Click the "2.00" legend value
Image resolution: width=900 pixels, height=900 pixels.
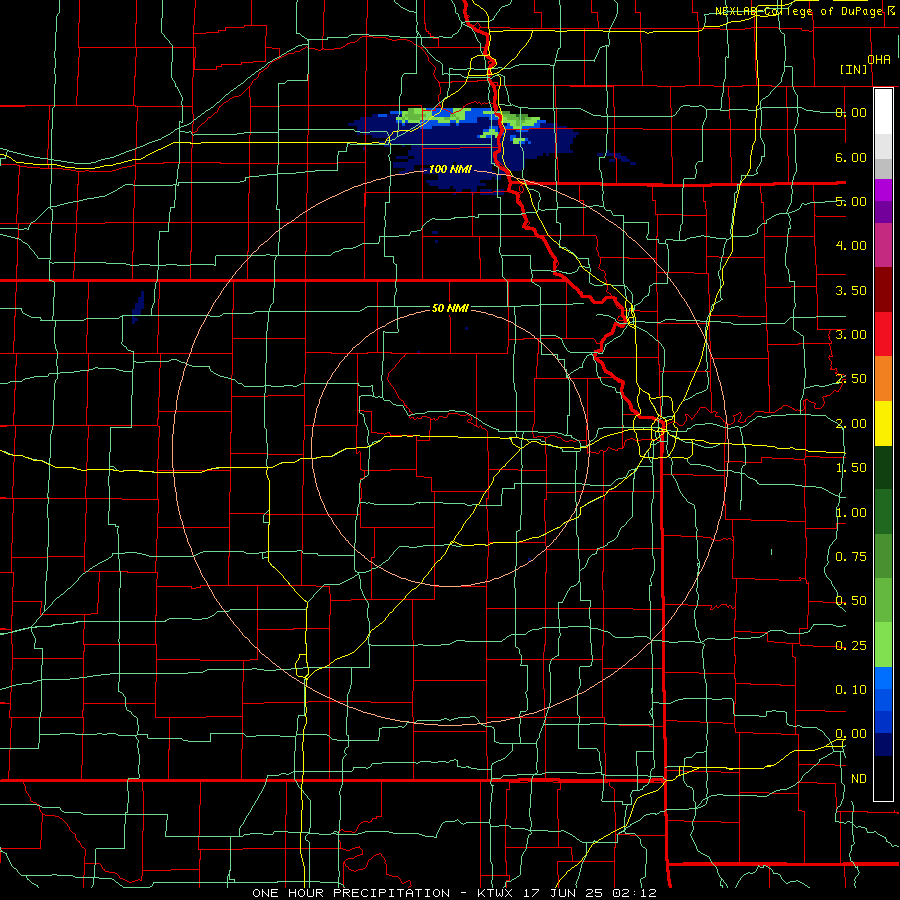tap(851, 424)
